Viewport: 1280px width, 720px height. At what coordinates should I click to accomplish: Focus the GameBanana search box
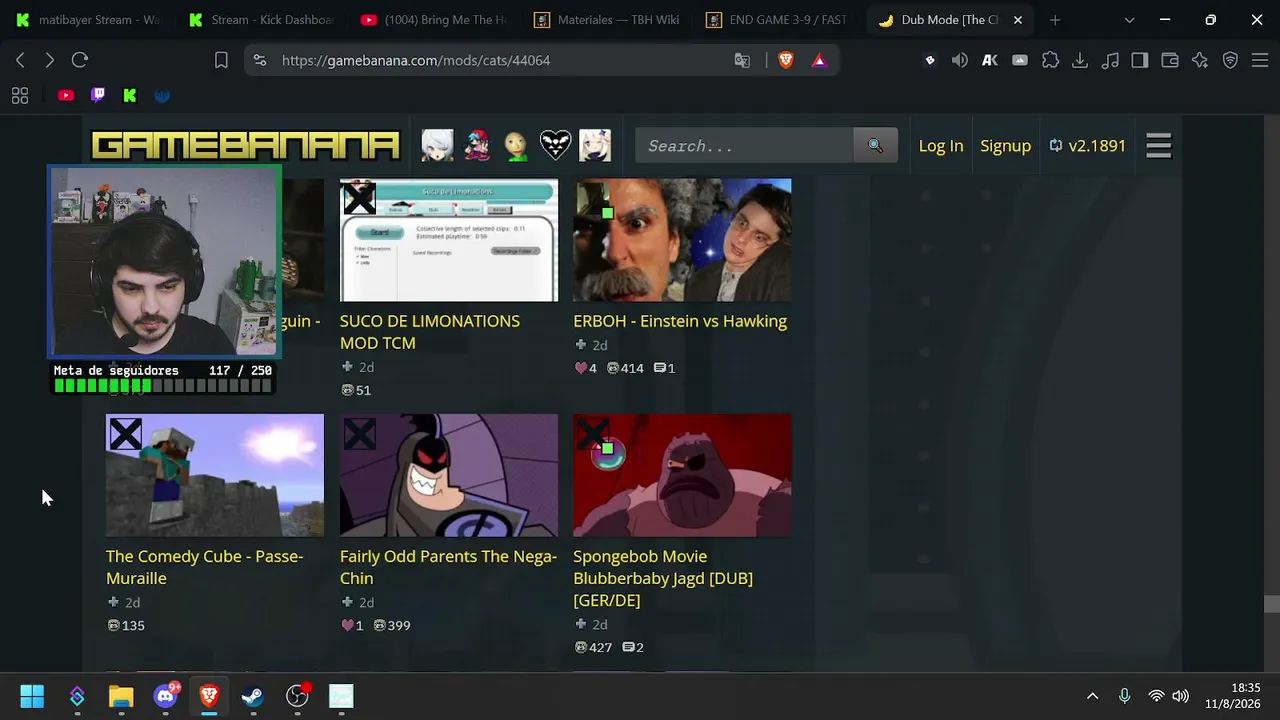coord(744,146)
